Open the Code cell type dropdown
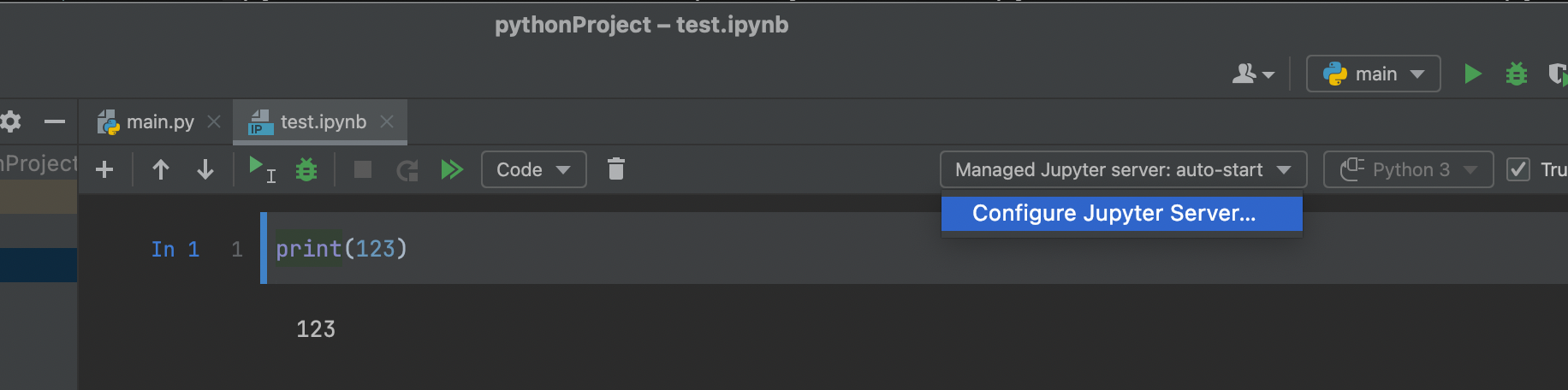The image size is (1568, 390). tap(533, 169)
